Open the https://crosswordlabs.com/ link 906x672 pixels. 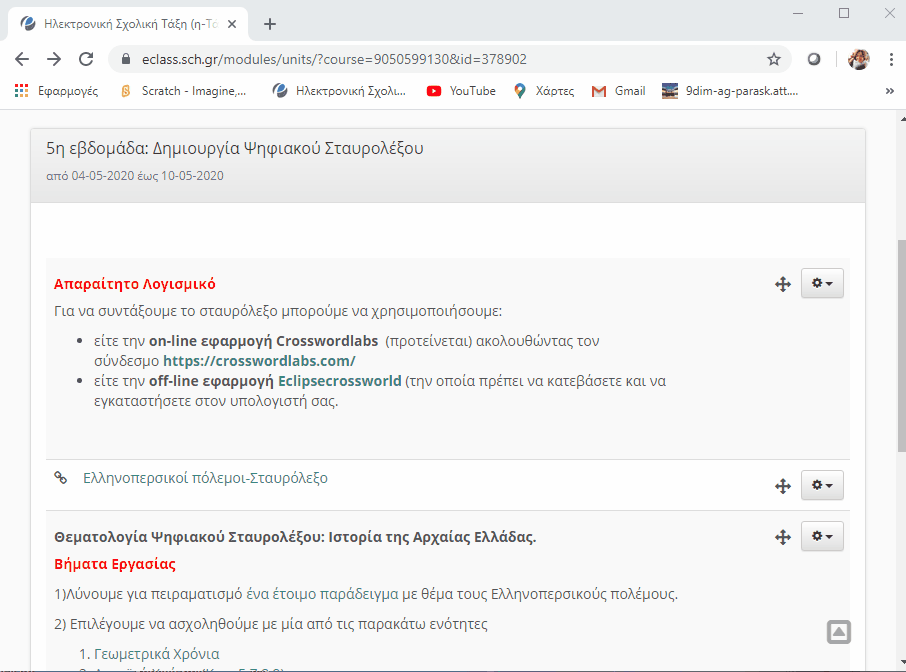click(259, 361)
